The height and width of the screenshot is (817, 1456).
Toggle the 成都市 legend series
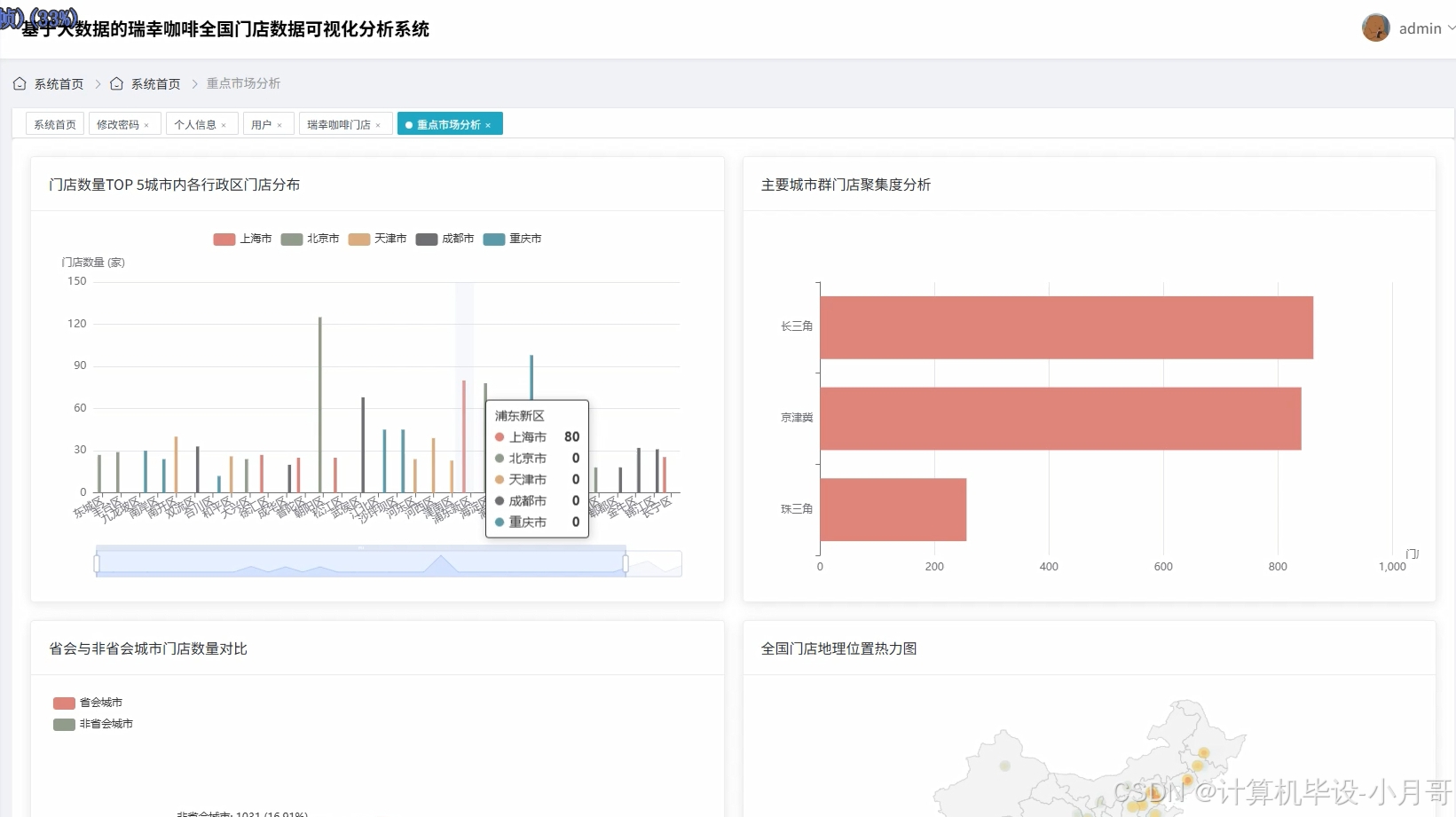[x=445, y=239]
